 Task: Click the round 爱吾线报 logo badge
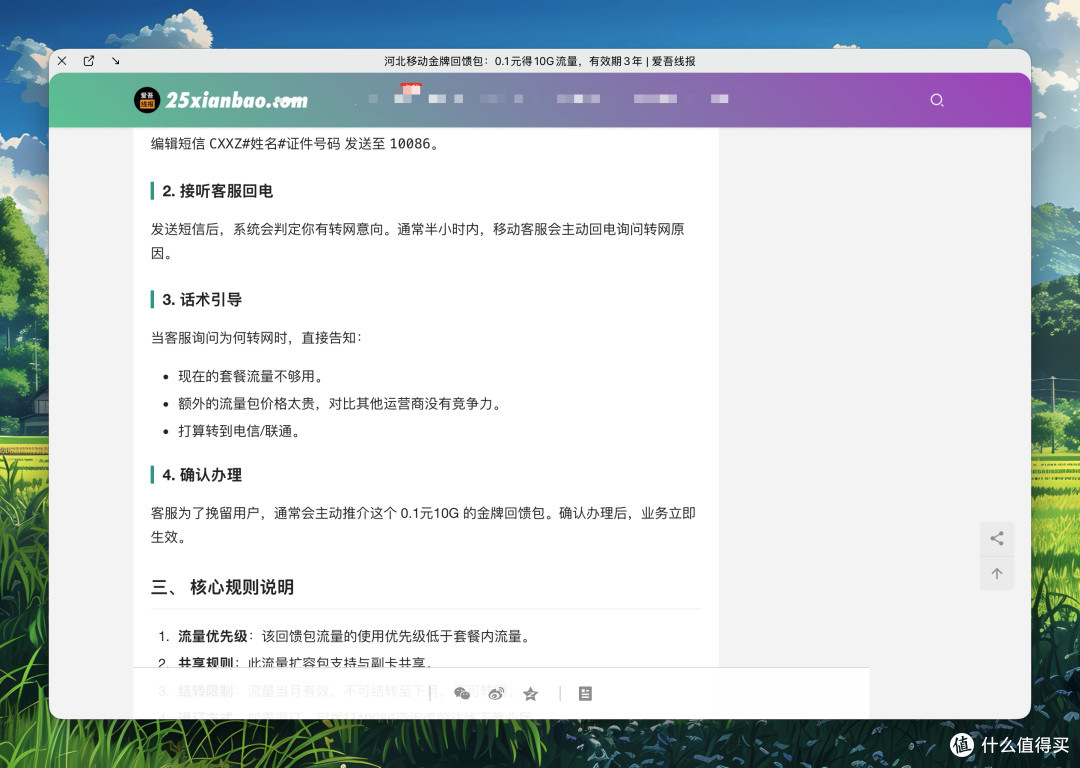147,100
